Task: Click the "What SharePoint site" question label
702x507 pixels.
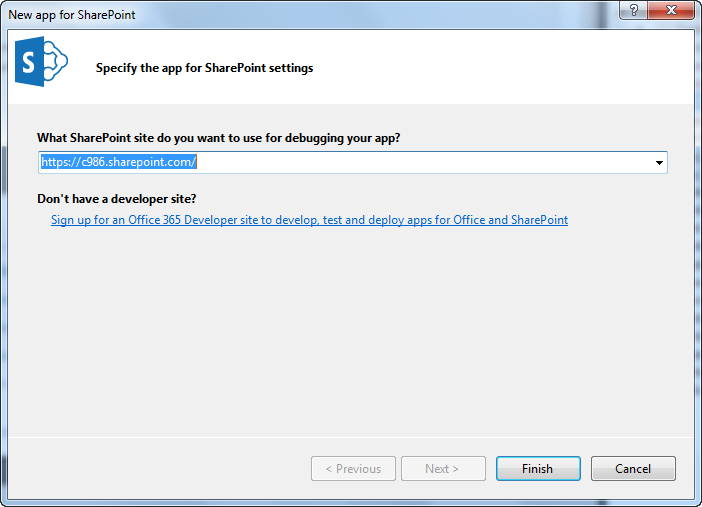Action: (225, 137)
